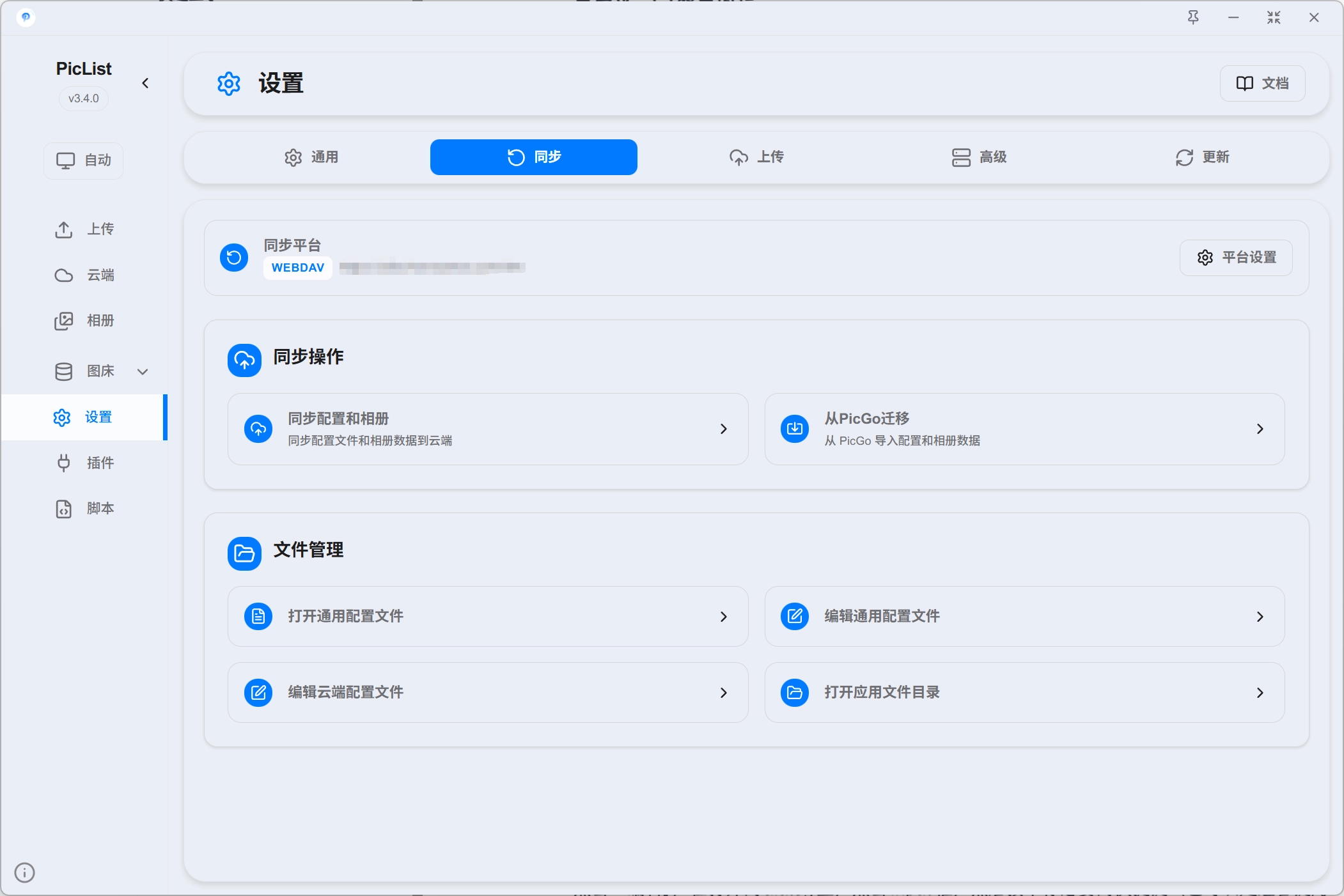1344x896 pixels.
Task: Switch to the 高级 settings tab
Action: [979, 157]
